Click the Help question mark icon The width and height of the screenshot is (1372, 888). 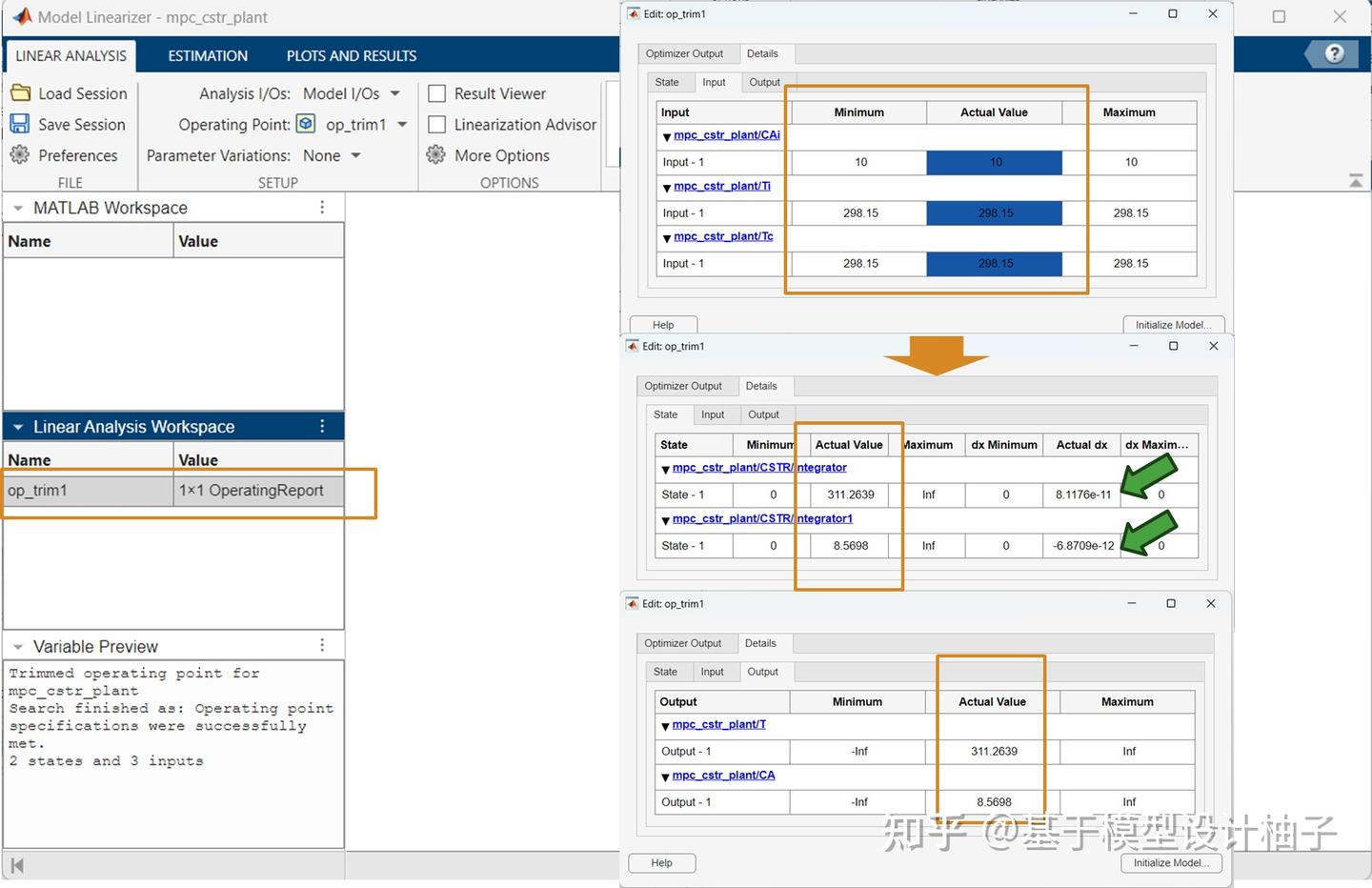coord(1333,53)
